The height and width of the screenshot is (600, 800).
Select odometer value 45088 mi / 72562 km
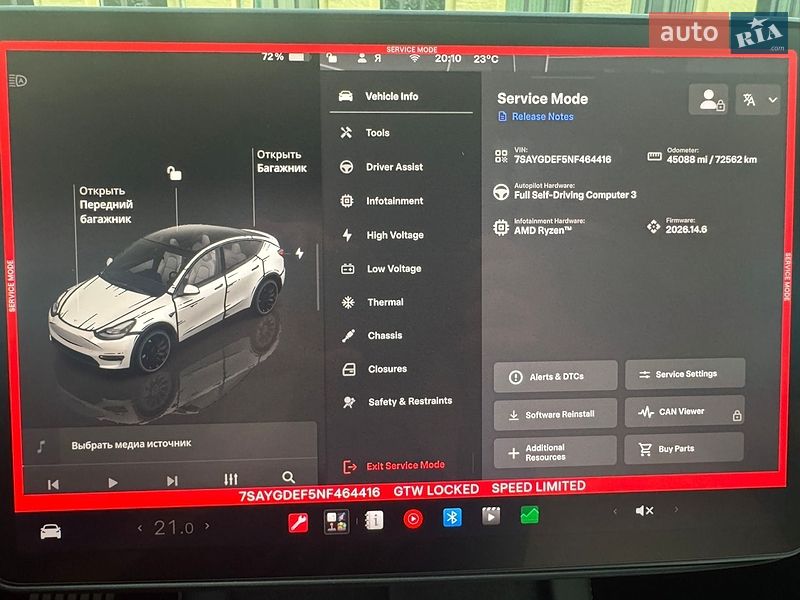712,159
